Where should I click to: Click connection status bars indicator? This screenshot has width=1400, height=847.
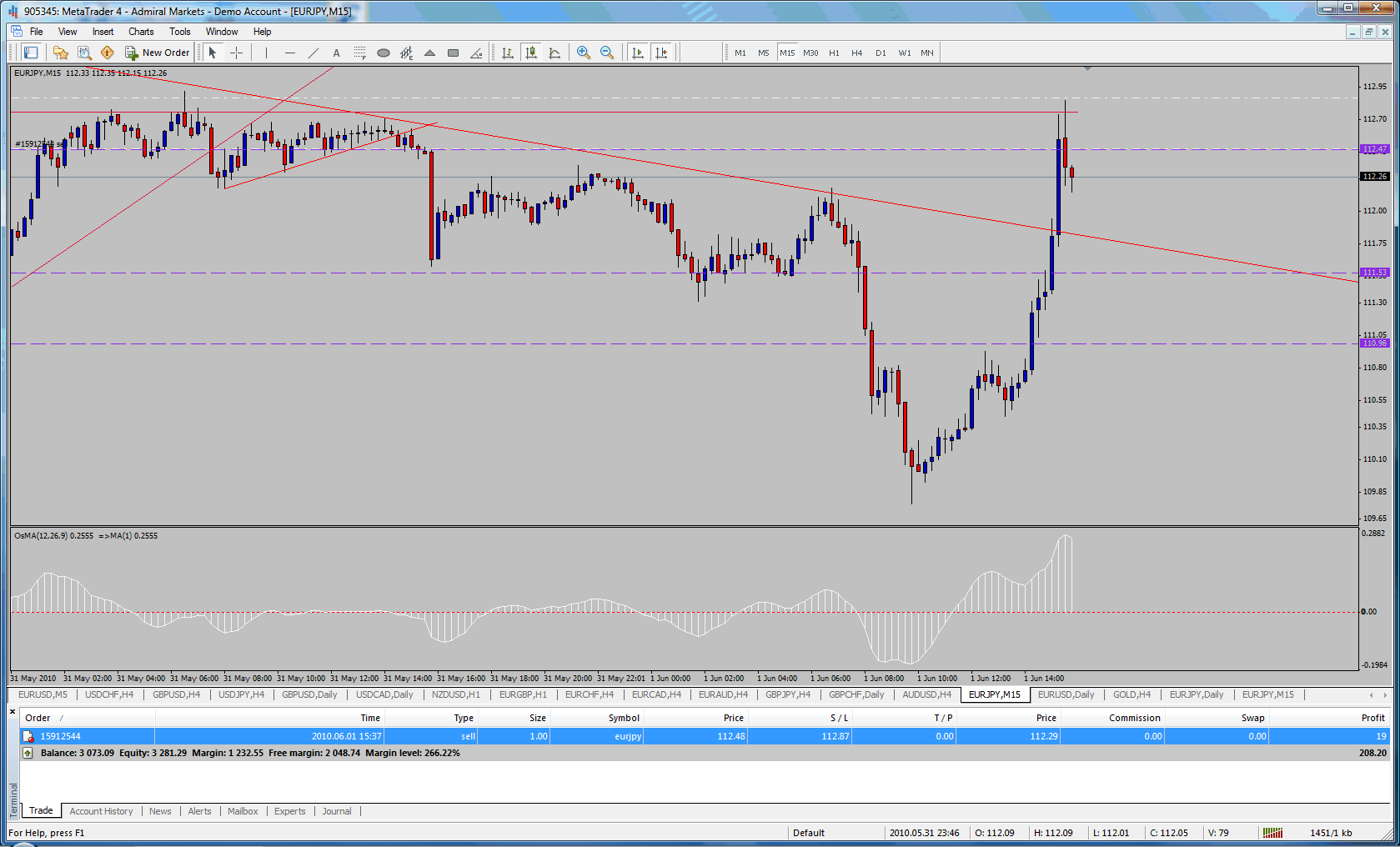[x=1272, y=833]
